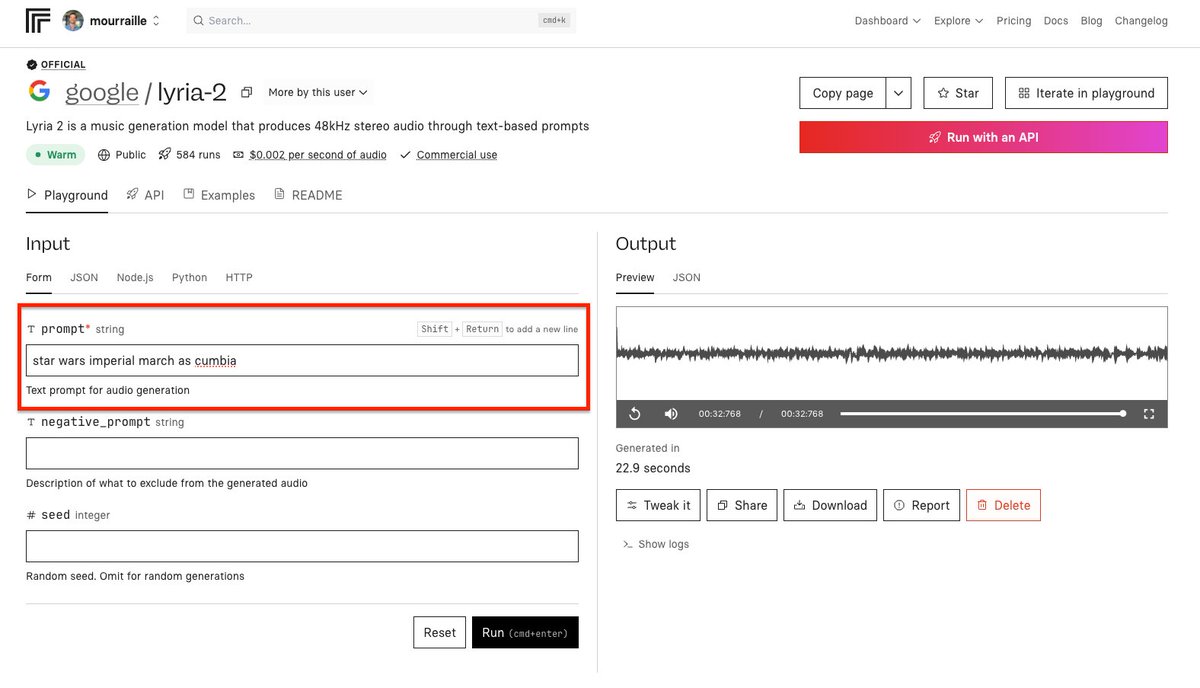Expand More by this user dropdown
The image size is (1200, 688).
pyautogui.click(x=318, y=92)
